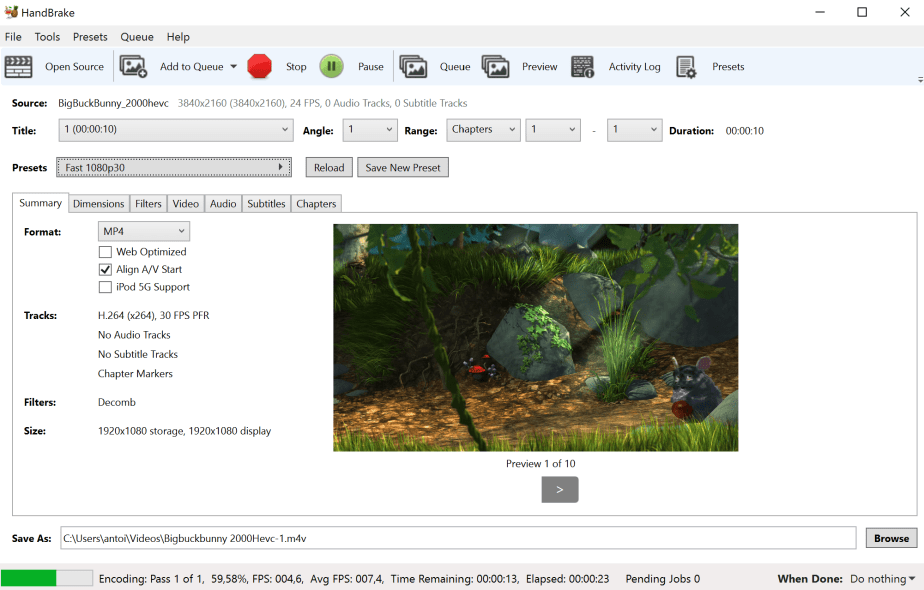
Task: Click the Activity Log label
Action: [635, 67]
